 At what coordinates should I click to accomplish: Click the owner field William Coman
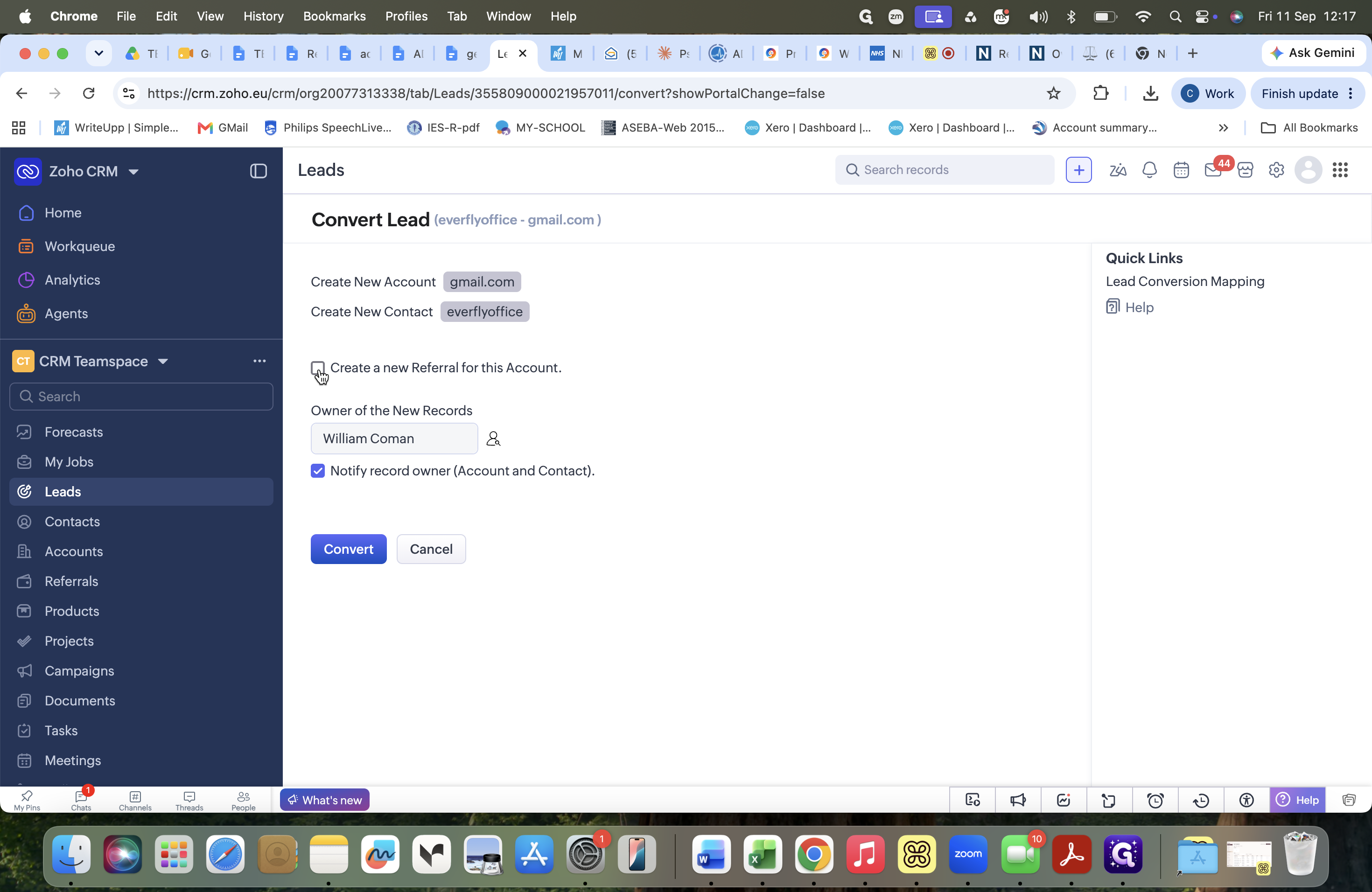(x=394, y=439)
